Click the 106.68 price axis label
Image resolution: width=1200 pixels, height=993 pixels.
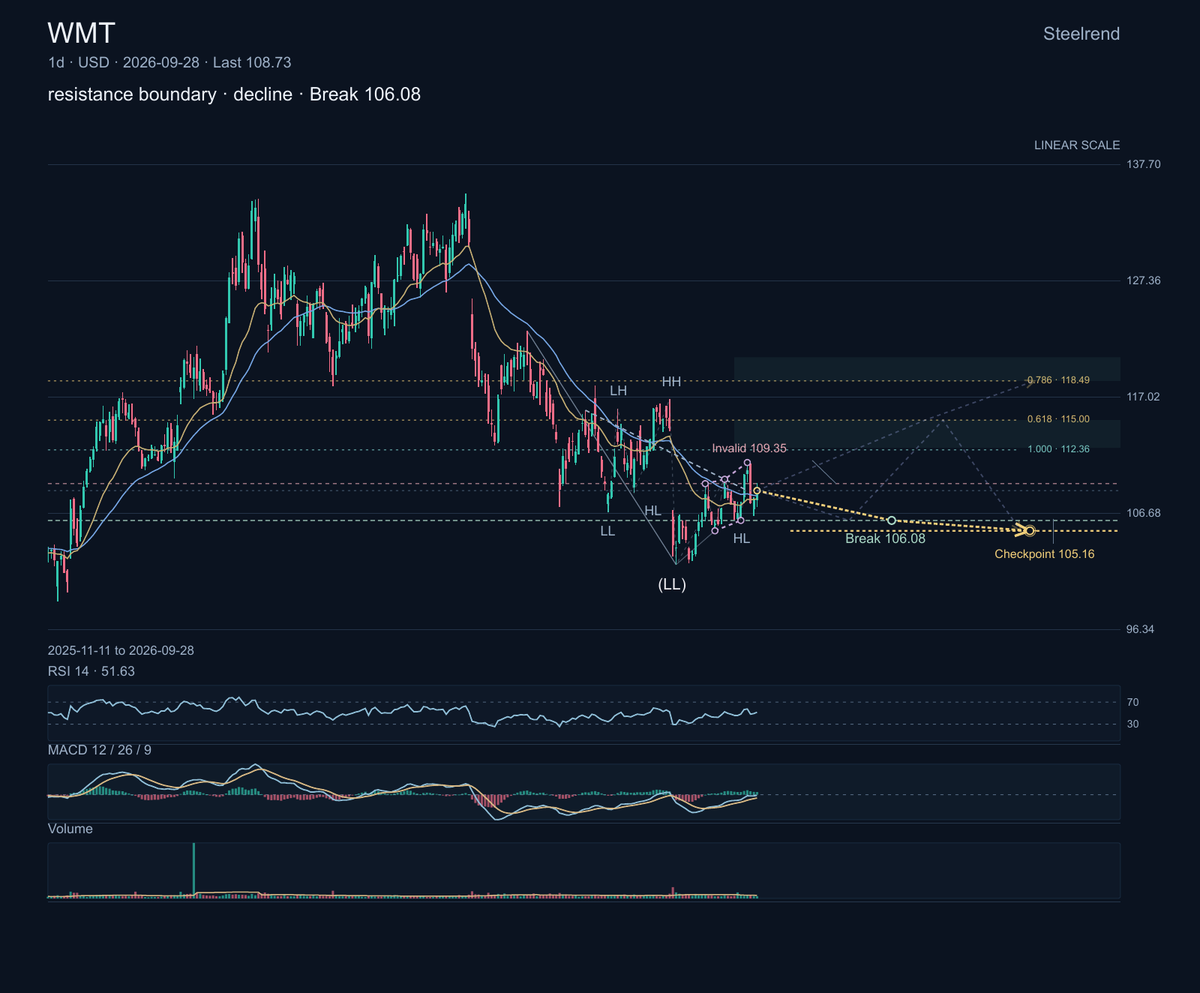[x=1143, y=513]
